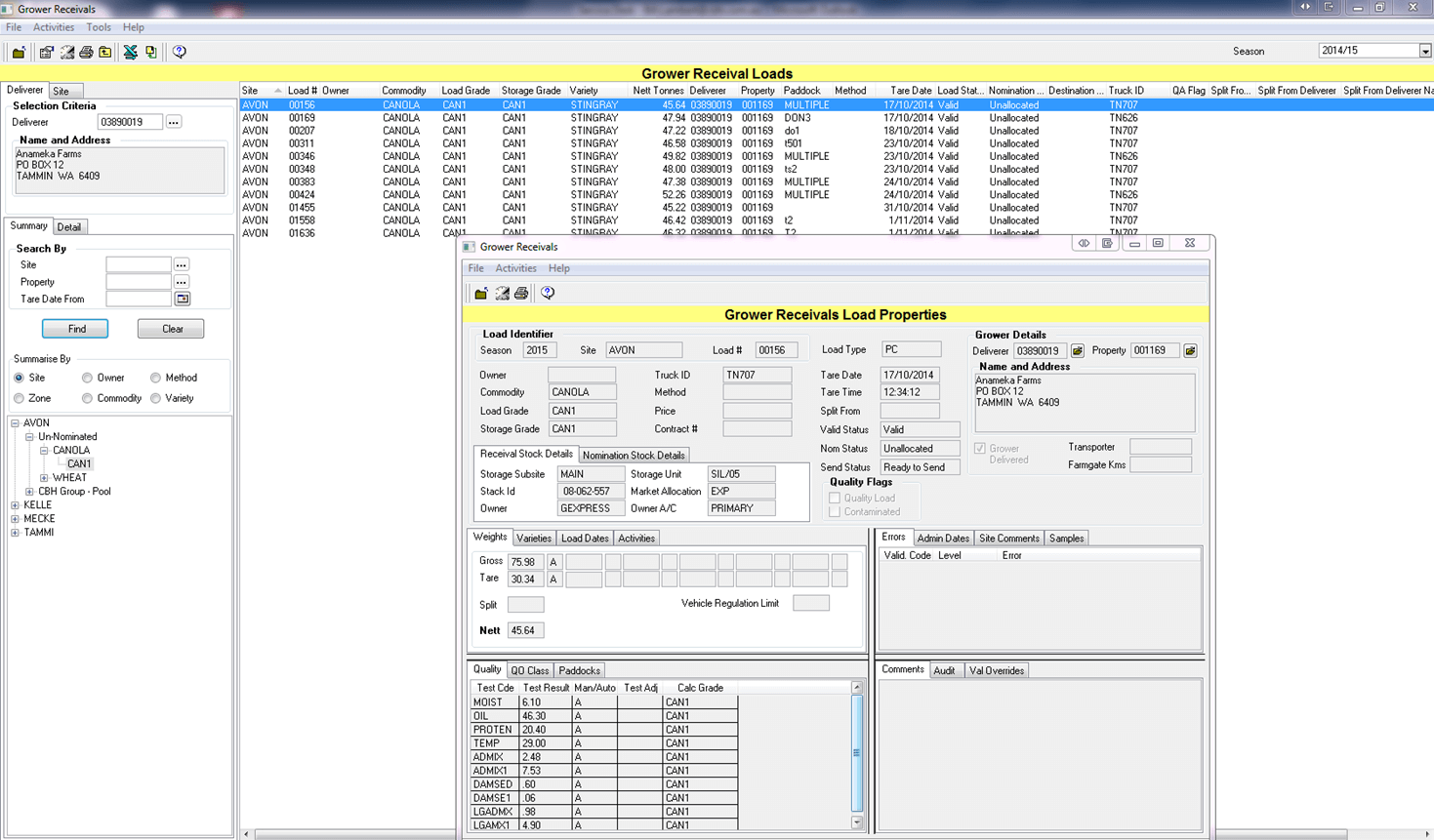Select the Owner summarise radio button
This screenshot has width=1434, height=840.
87,378
